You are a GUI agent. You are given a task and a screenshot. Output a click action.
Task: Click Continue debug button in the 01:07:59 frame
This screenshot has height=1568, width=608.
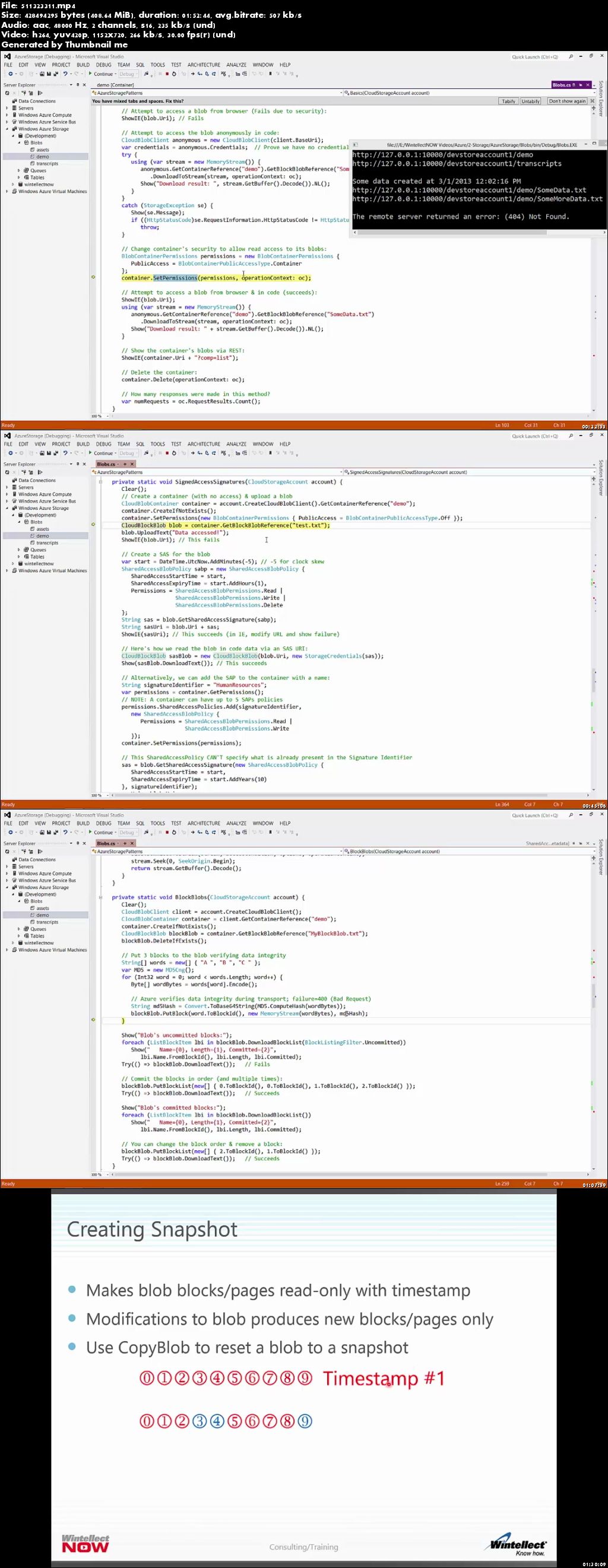pyautogui.click(x=101, y=832)
